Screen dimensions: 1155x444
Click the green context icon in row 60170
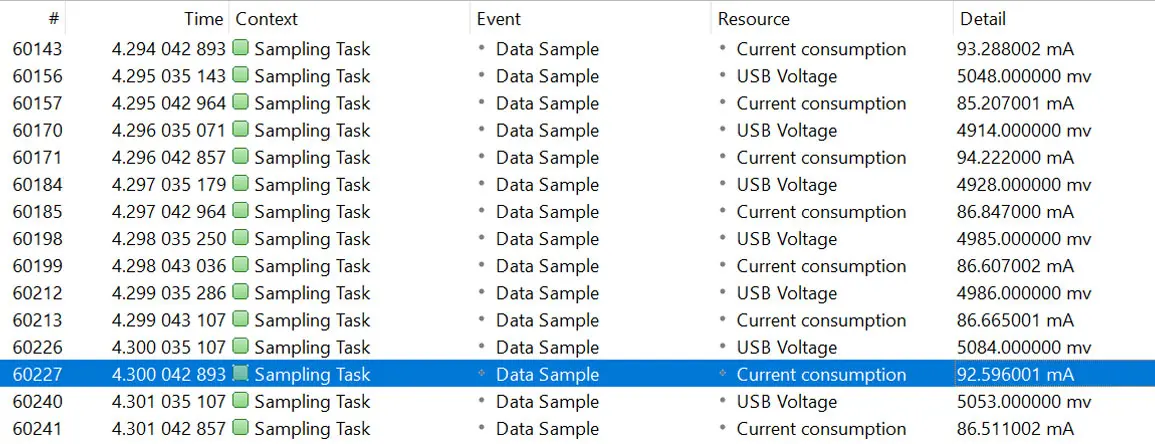click(241, 130)
